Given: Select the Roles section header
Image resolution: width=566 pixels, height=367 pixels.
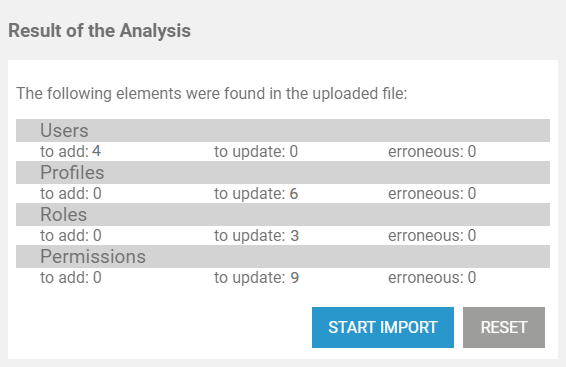Looking at the screenshot, I should (x=283, y=214).
